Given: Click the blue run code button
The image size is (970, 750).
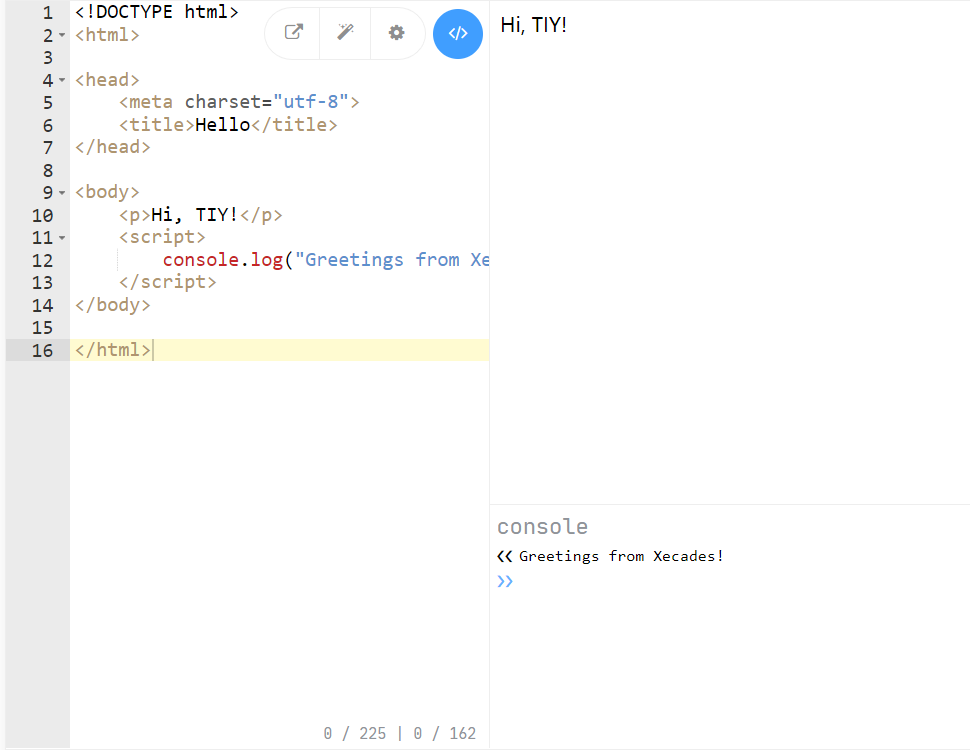Looking at the screenshot, I should coord(458,34).
